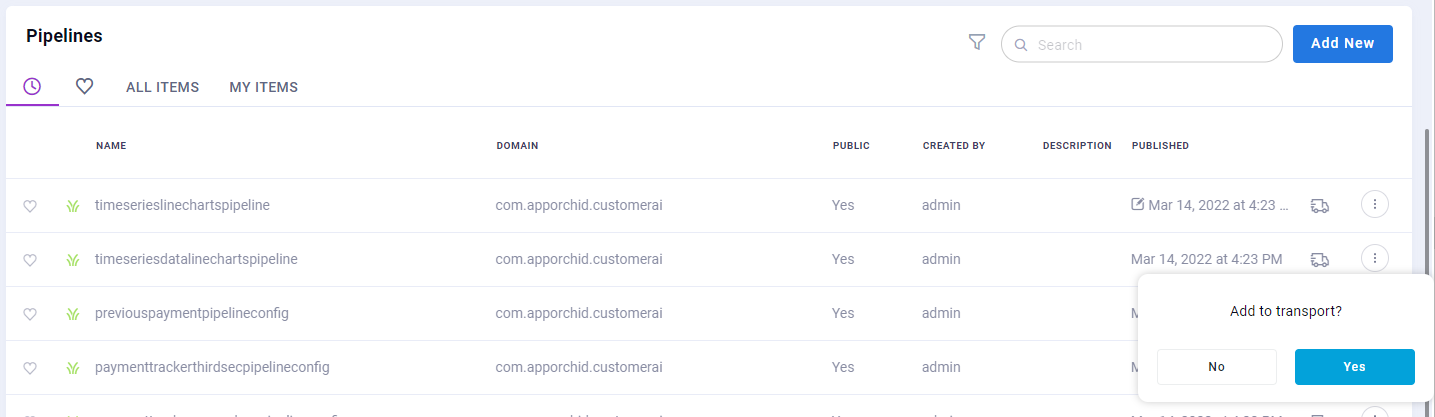Open the filter icon beside the search box
This screenshot has width=1435, height=417.
(x=977, y=43)
